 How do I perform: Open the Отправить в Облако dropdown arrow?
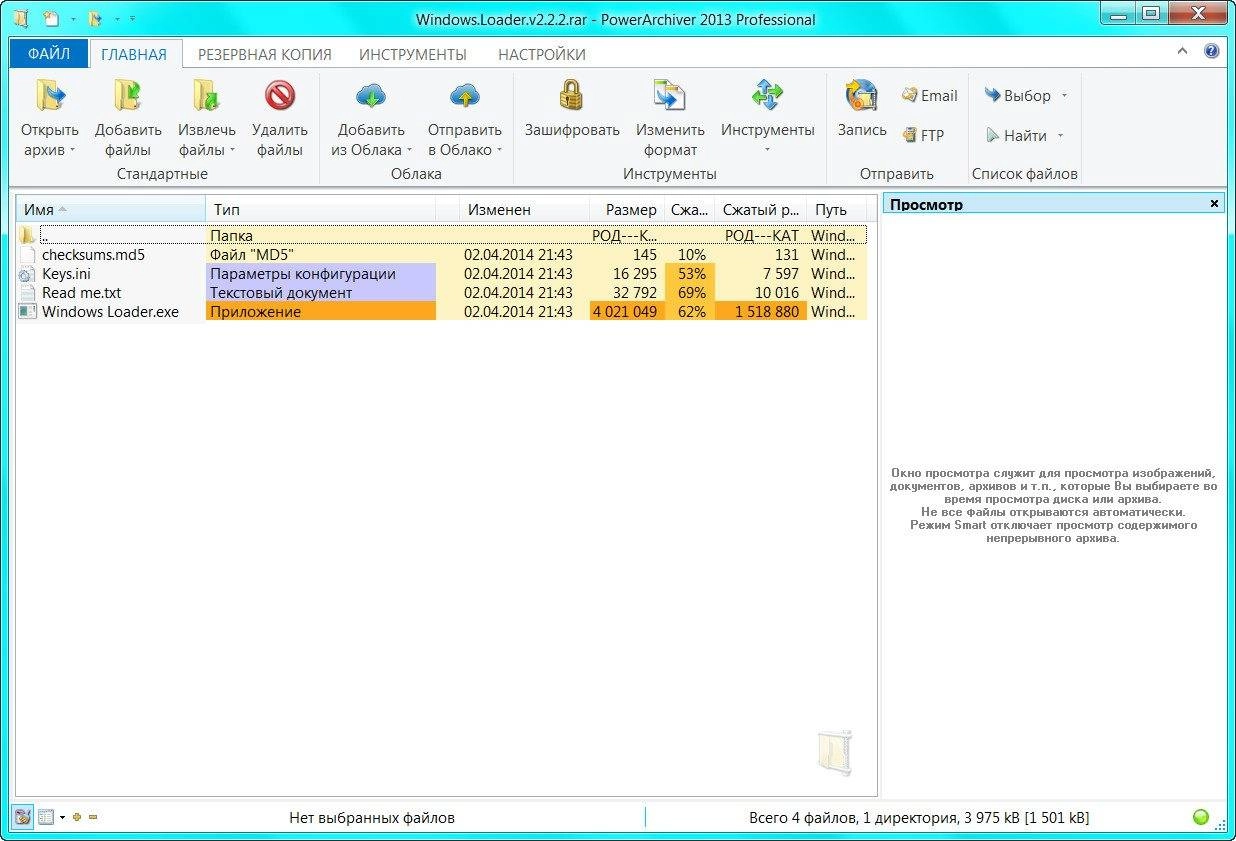(499, 151)
